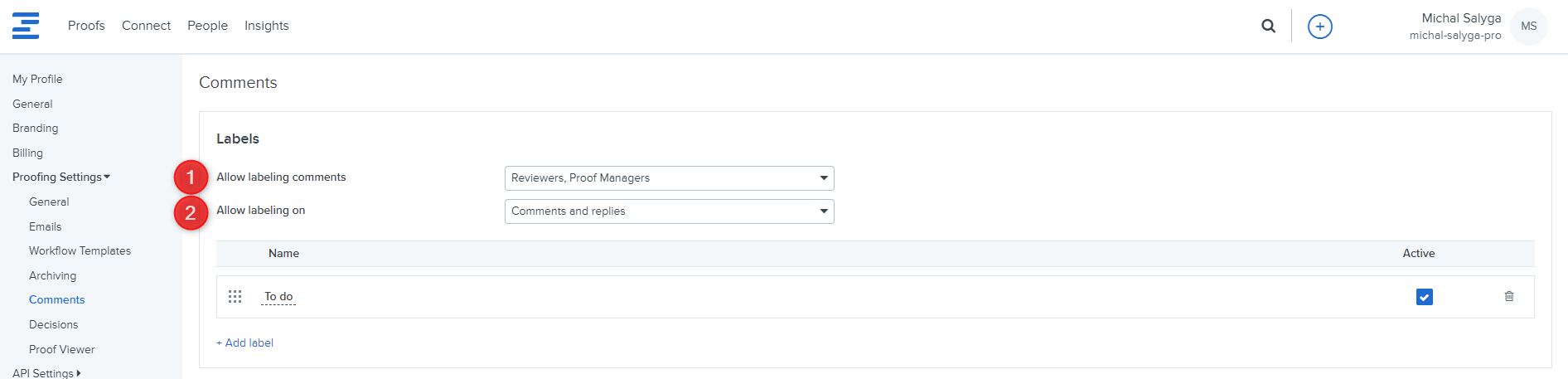Toggle Active checkbox for To do label

1424,297
